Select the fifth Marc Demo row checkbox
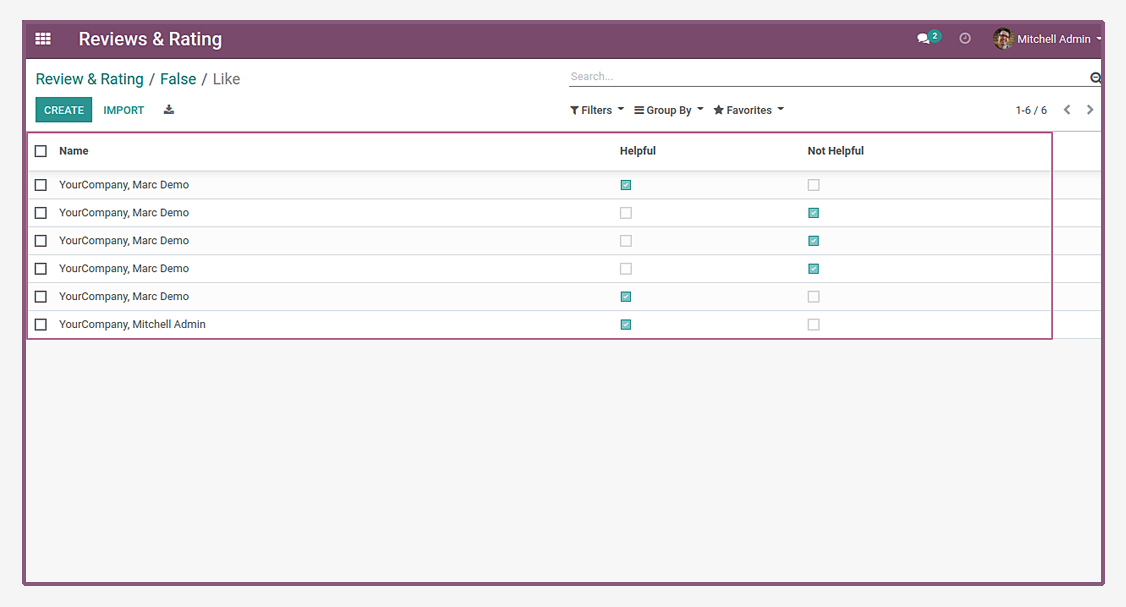 click(41, 297)
